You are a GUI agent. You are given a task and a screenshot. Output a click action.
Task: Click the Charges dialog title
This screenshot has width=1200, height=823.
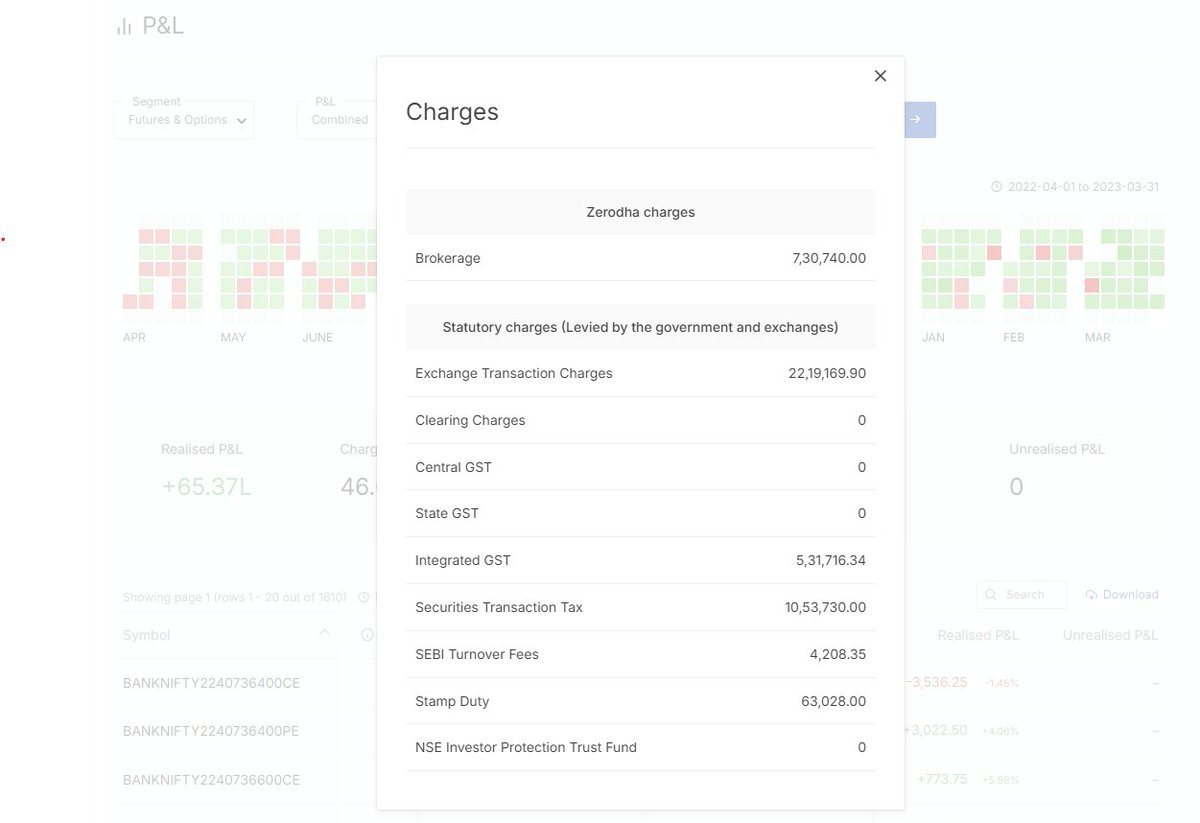pyautogui.click(x=452, y=111)
